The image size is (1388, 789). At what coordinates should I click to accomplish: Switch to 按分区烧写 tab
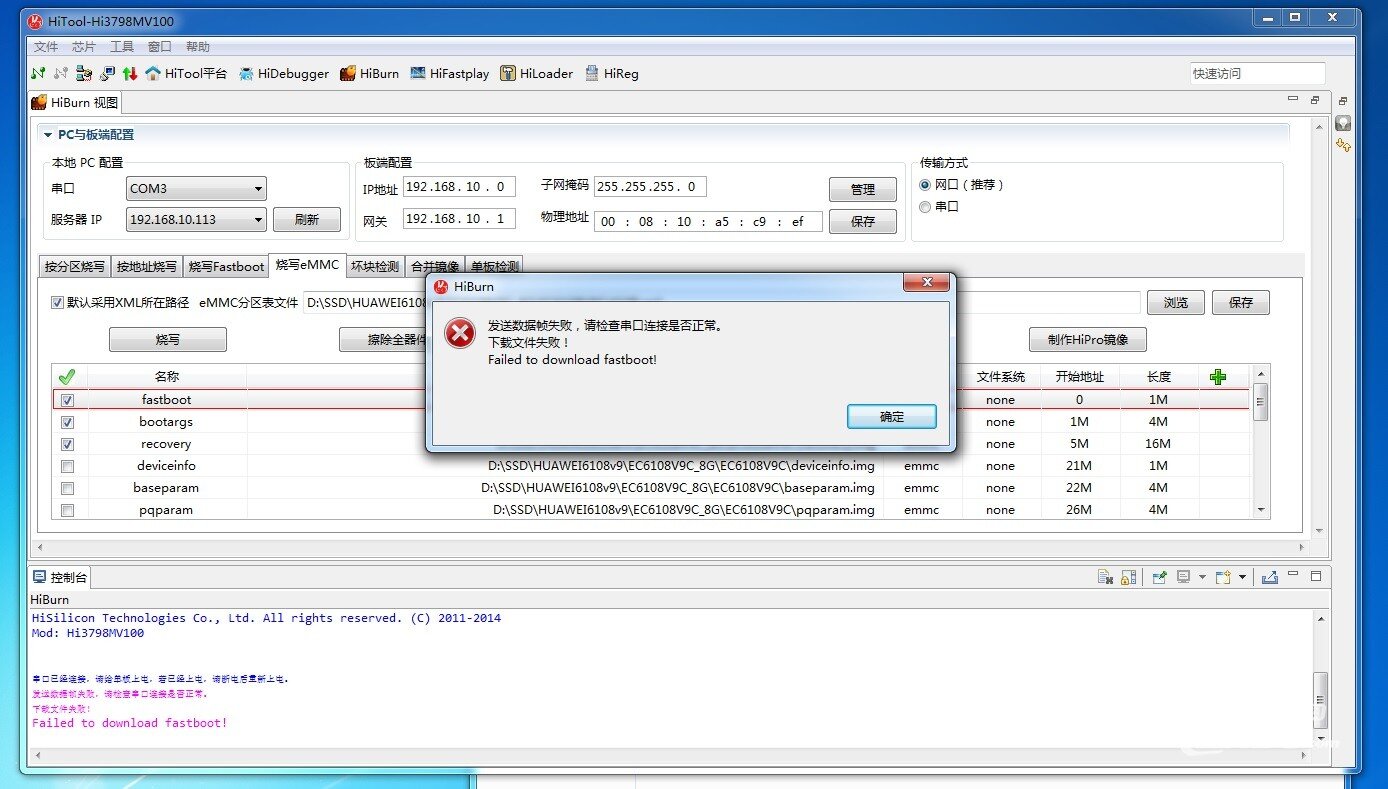75,267
